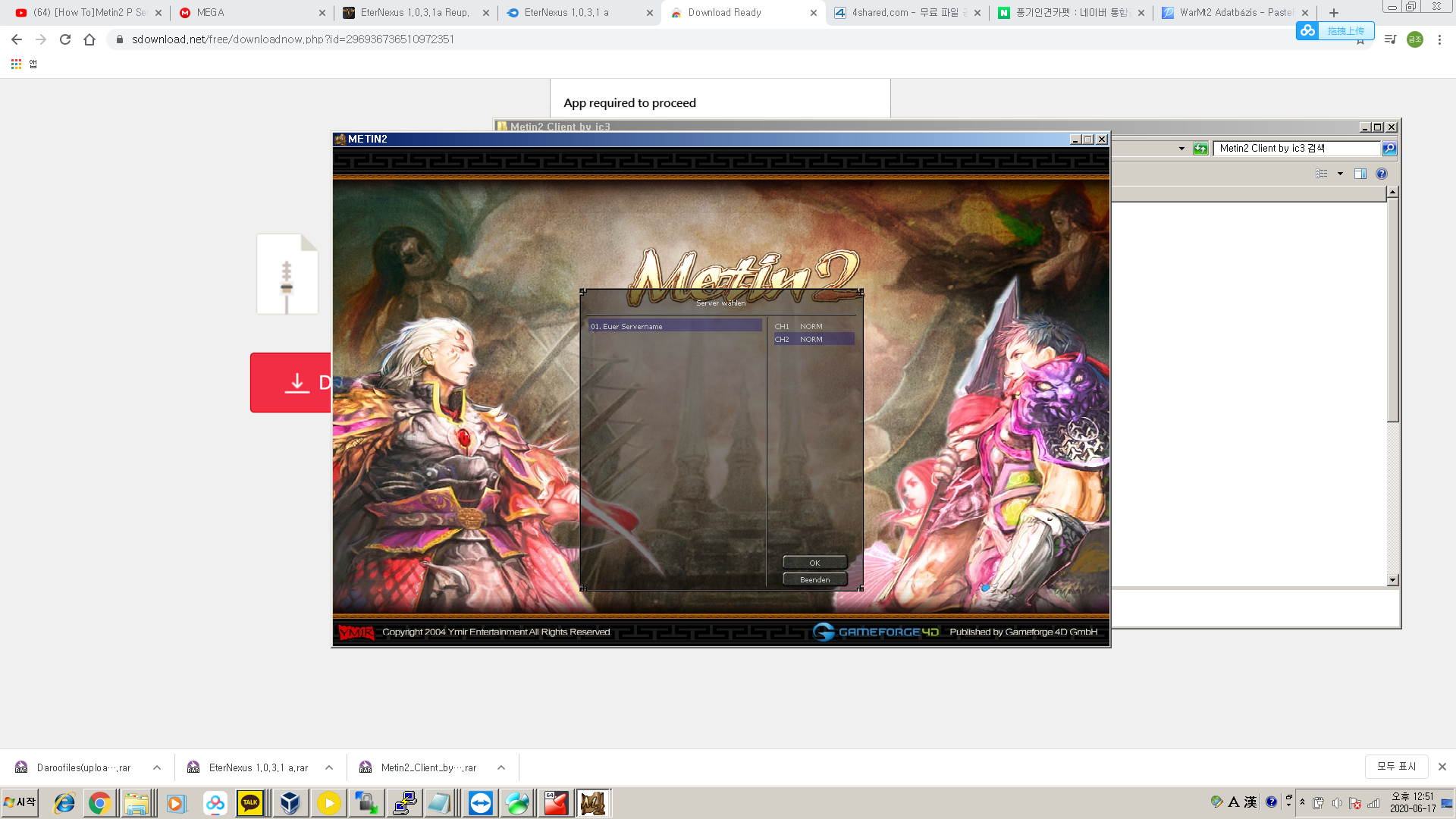Open Notepad from taskbar
Screen dimensions: 1456x819
(x=440, y=802)
